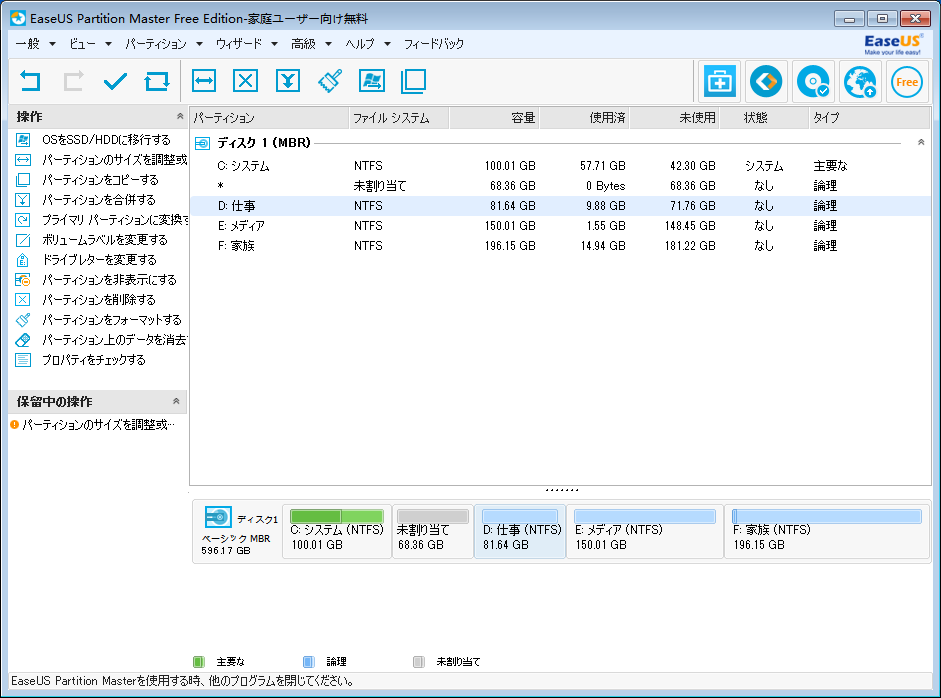Click the EaseUS logo in the top right

[x=892, y=44]
